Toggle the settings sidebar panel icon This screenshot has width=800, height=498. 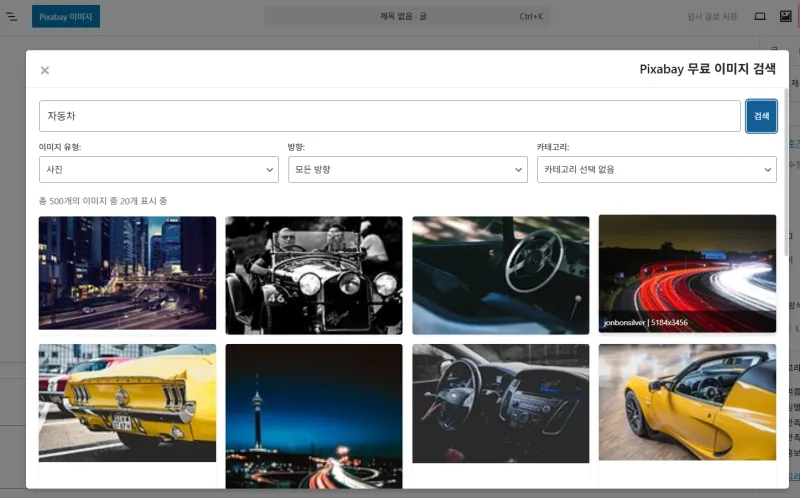785,17
